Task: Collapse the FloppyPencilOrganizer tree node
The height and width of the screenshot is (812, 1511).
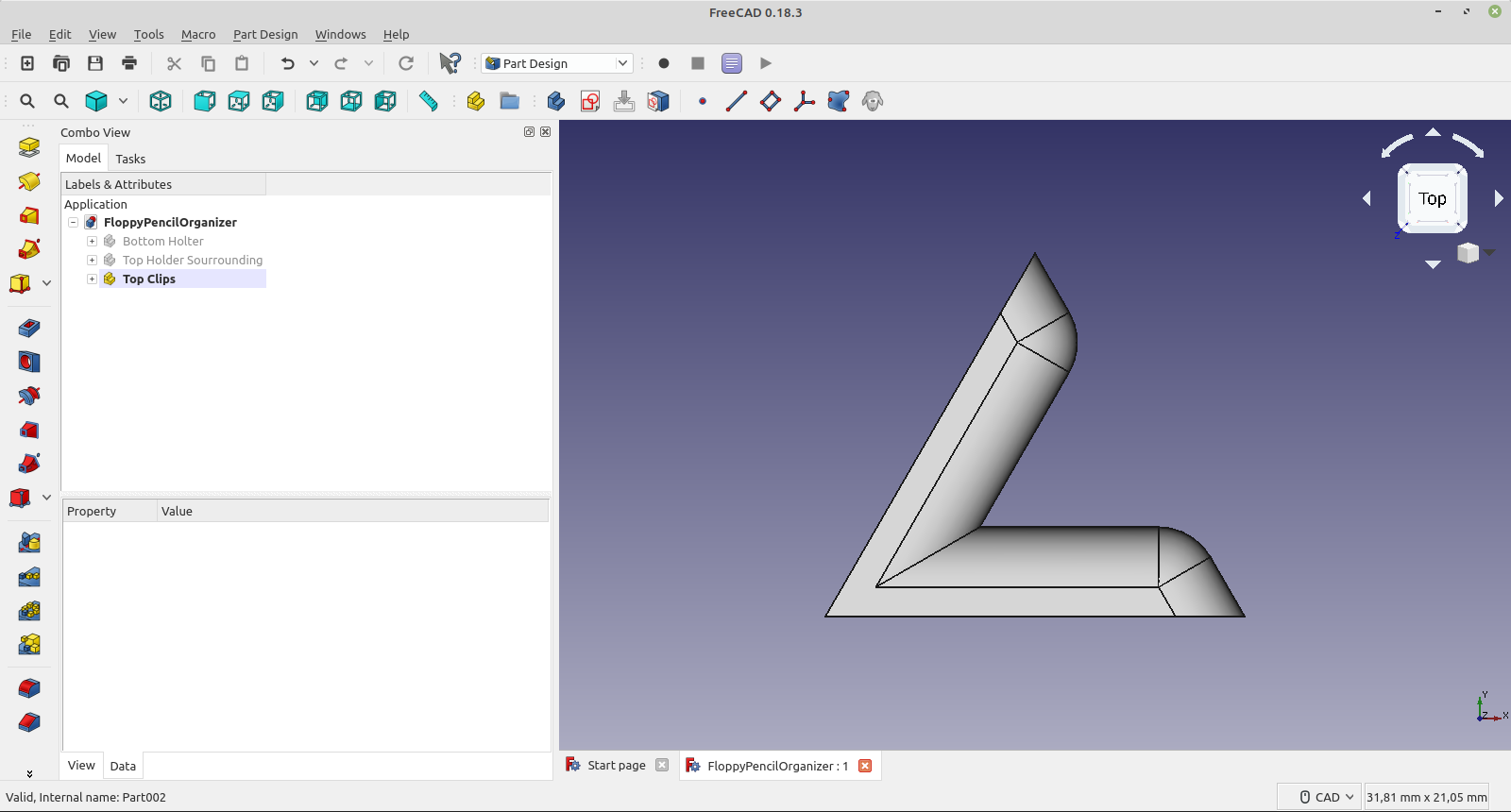Action: (x=74, y=223)
